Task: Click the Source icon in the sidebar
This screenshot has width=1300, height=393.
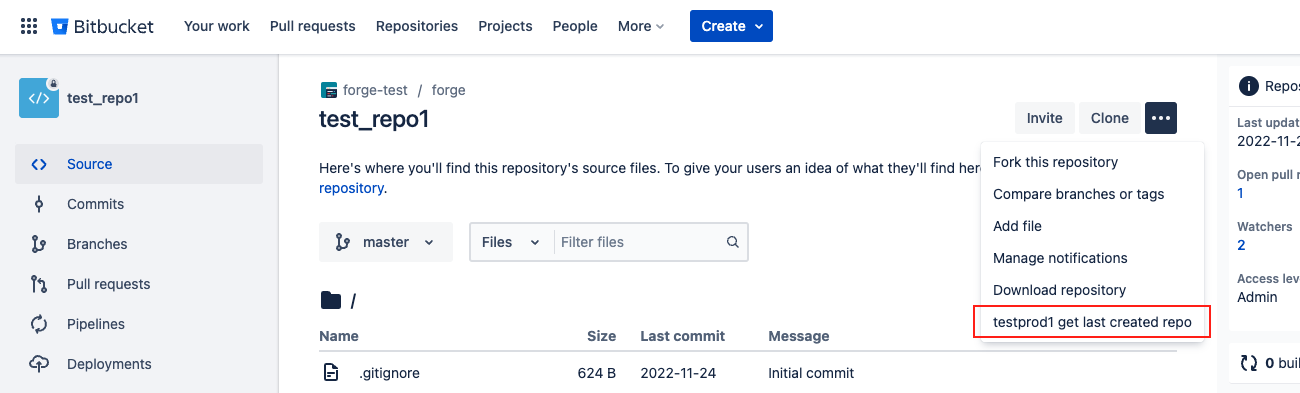Action: (39, 164)
